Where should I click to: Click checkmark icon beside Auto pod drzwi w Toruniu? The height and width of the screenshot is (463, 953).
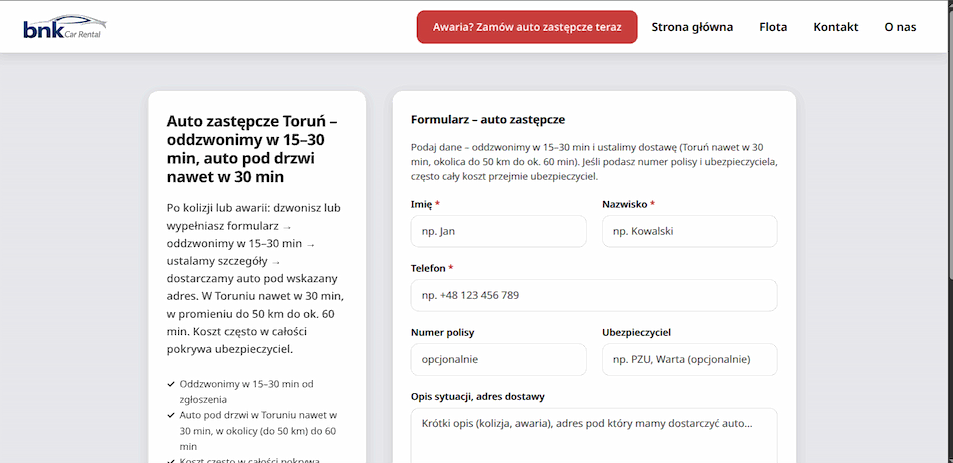click(171, 415)
